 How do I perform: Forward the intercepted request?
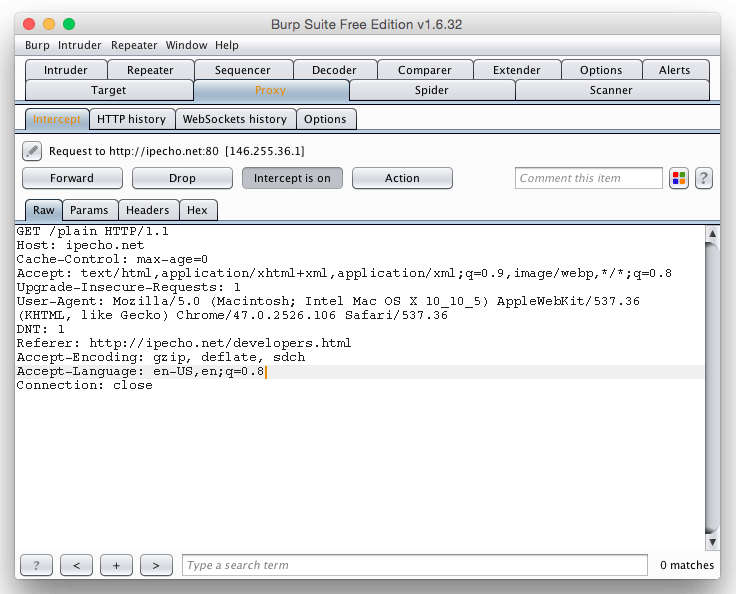coord(72,178)
